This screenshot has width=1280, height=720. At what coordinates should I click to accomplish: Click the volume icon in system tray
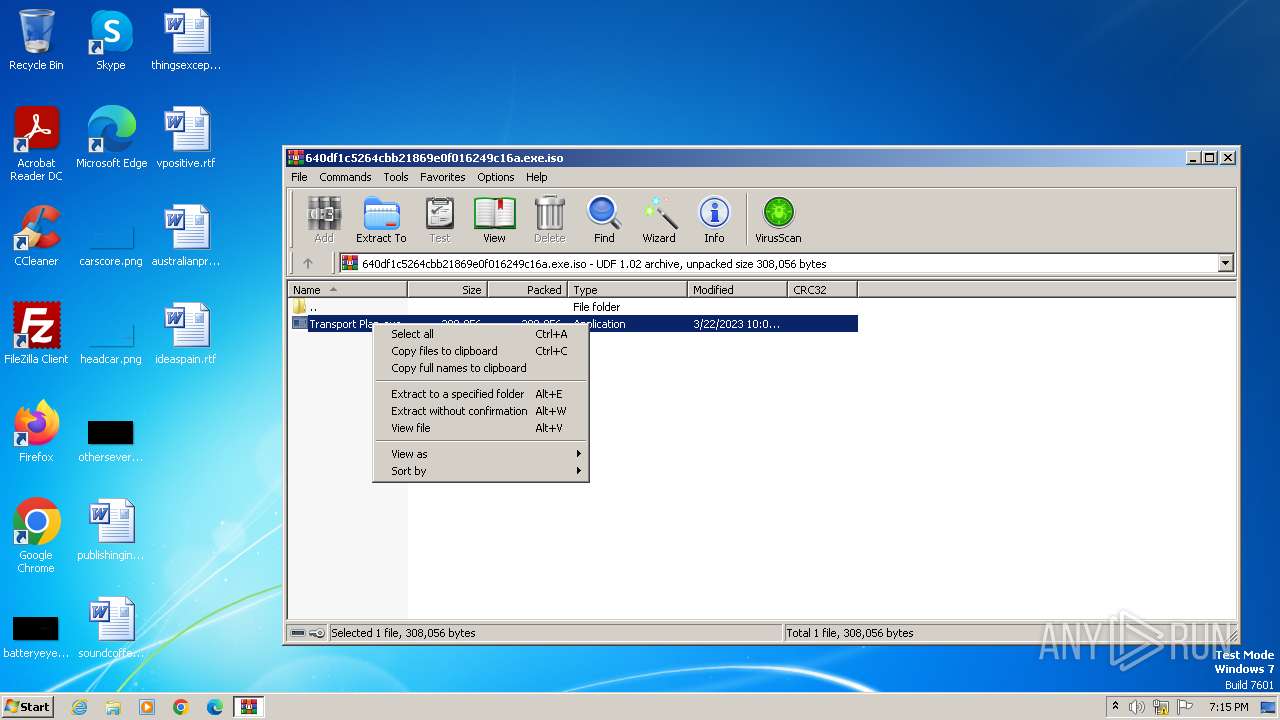1137,707
